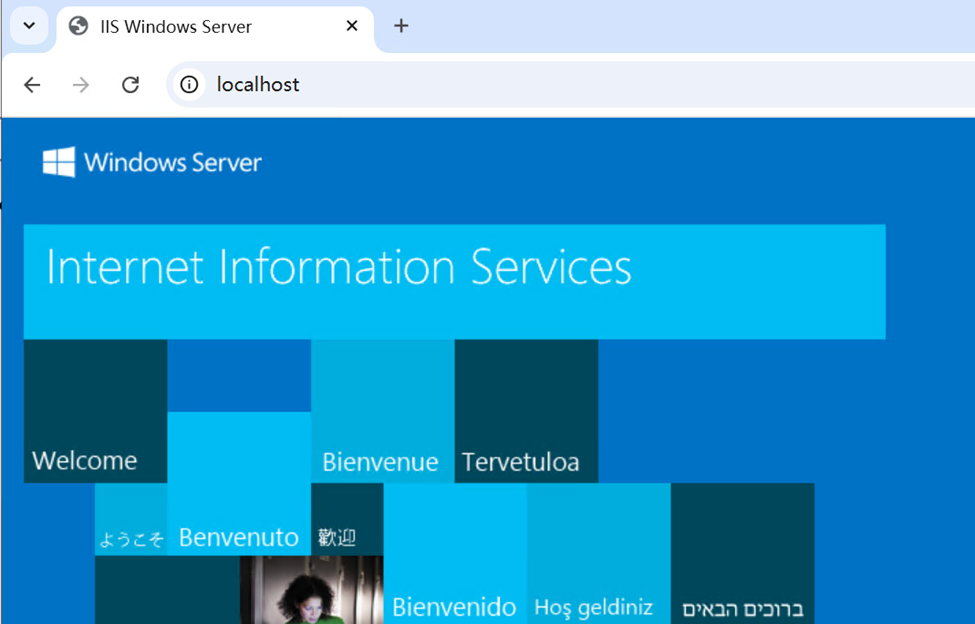Click the woman photo thumbnail tile
Screen dimensions: 975x624
[x=311, y=590]
